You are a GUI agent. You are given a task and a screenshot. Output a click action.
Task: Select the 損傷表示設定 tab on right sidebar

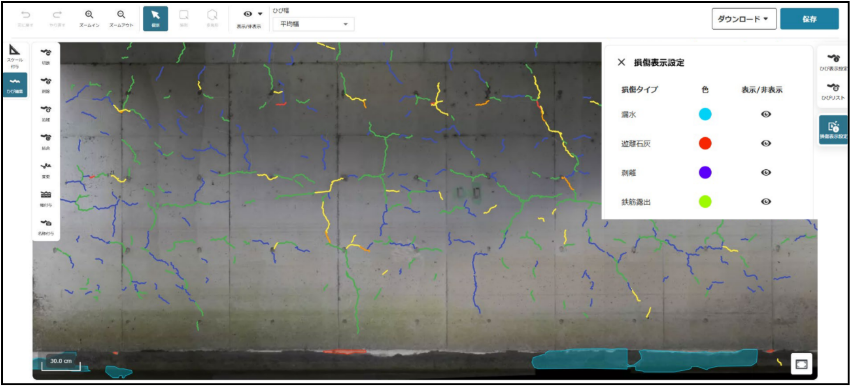(x=834, y=130)
